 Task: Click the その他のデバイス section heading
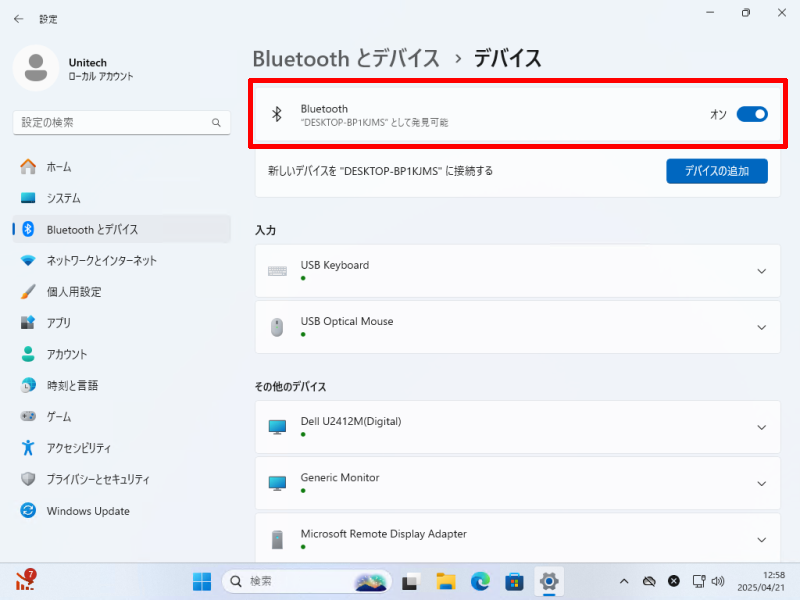[x=290, y=386]
